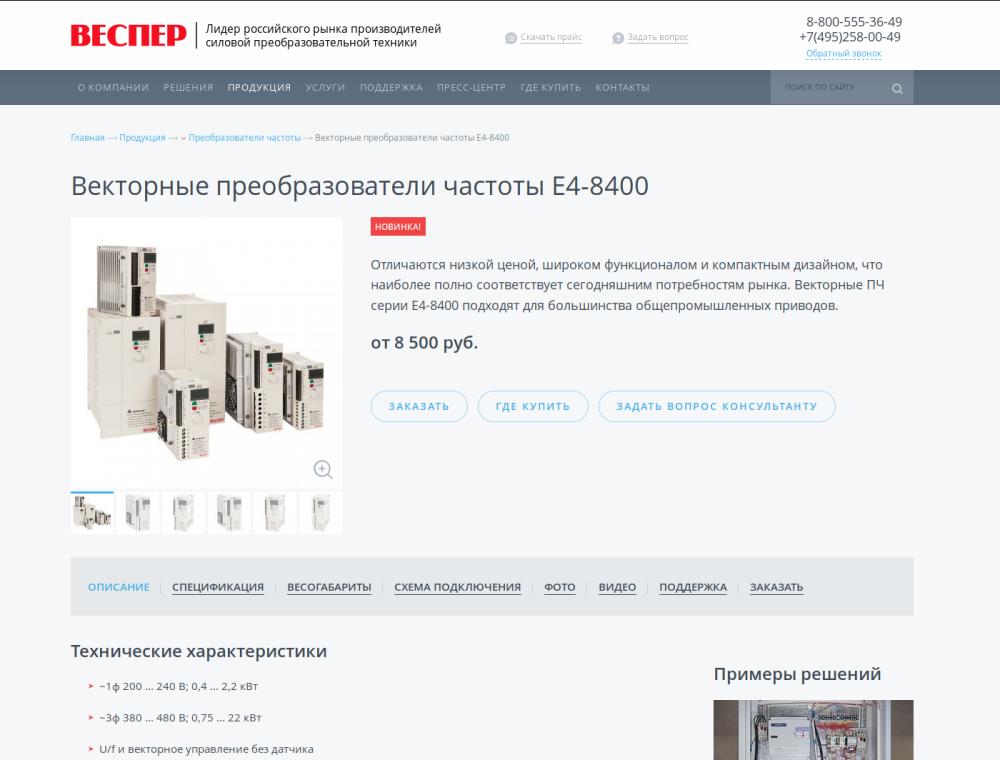
Task: Open the ПОДДЕРЖКА menu item
Action: point(391,87)
